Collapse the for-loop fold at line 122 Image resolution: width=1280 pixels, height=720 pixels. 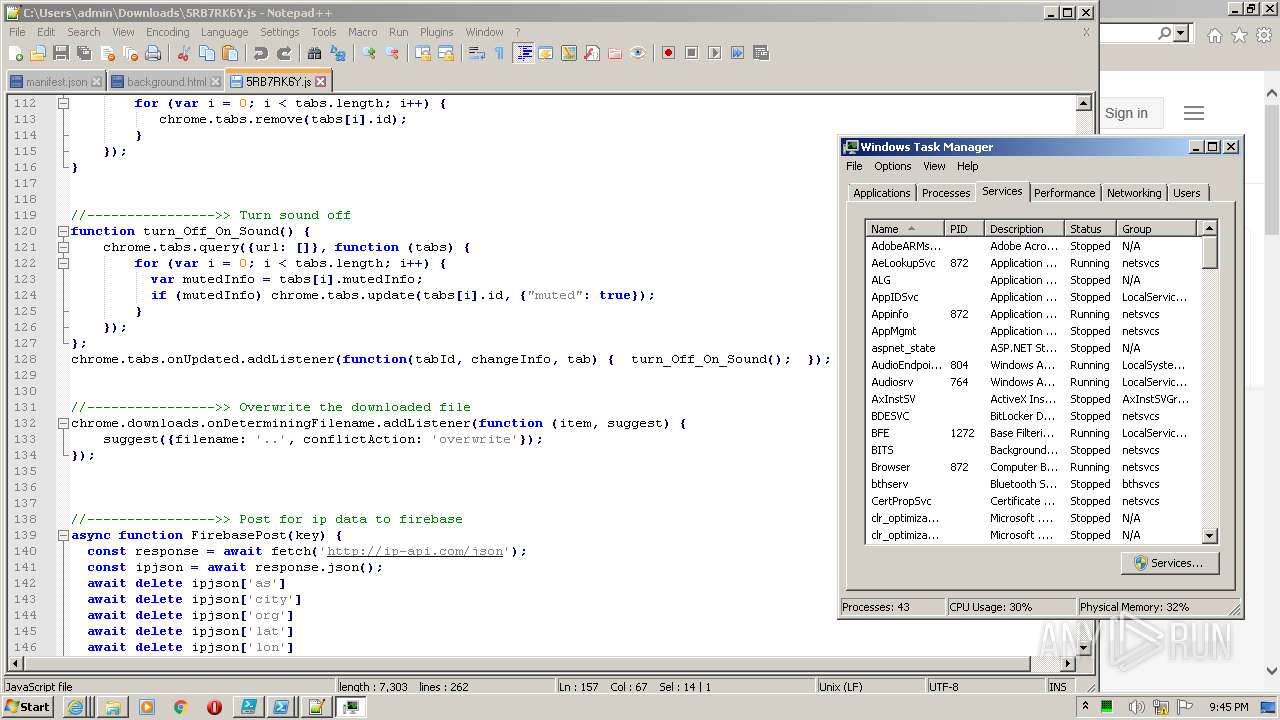pos(63,263)
